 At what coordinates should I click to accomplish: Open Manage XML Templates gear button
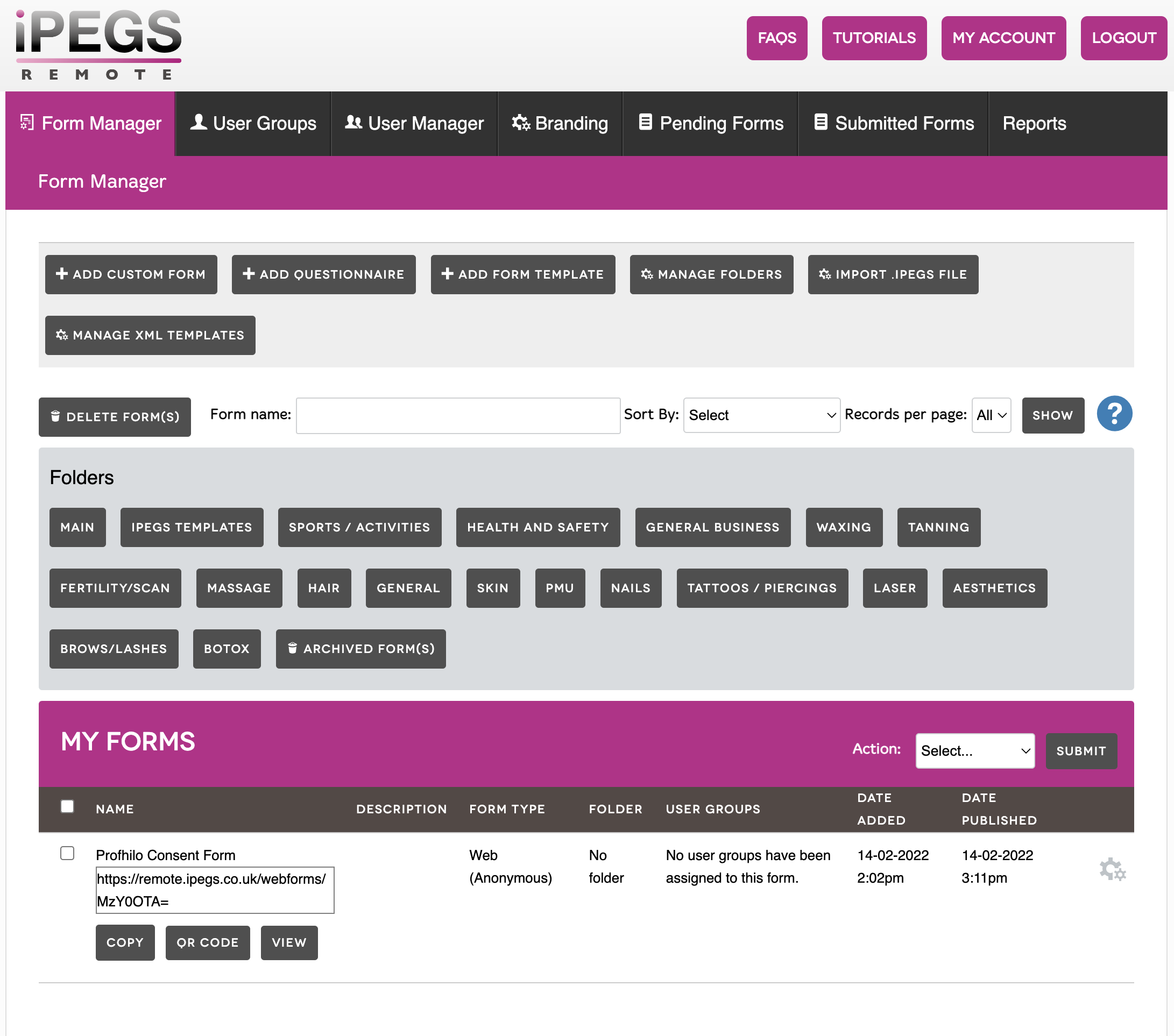(150, 335)
